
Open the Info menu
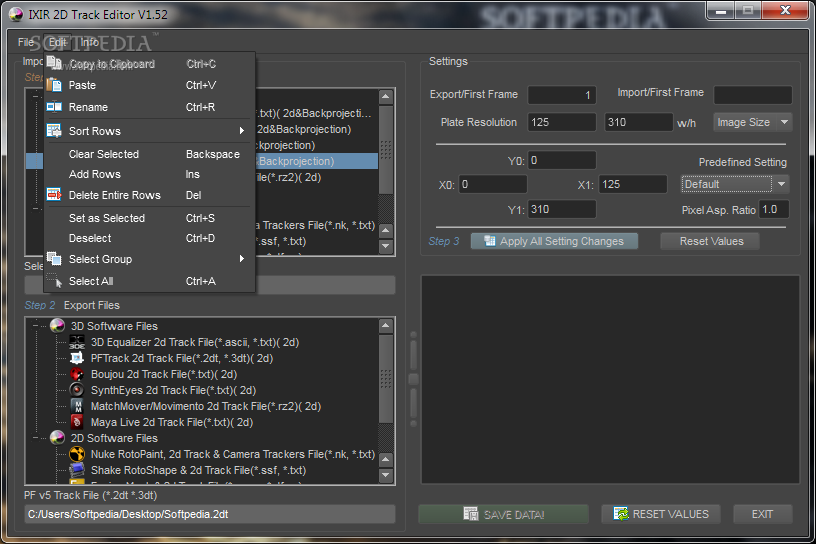coord(90,42)
